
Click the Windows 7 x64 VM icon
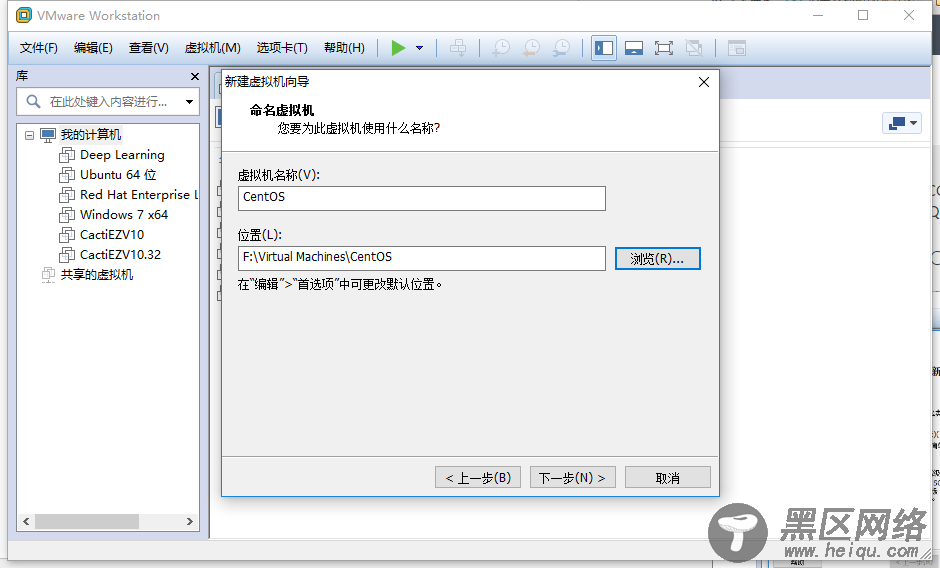tap(67, 215)
